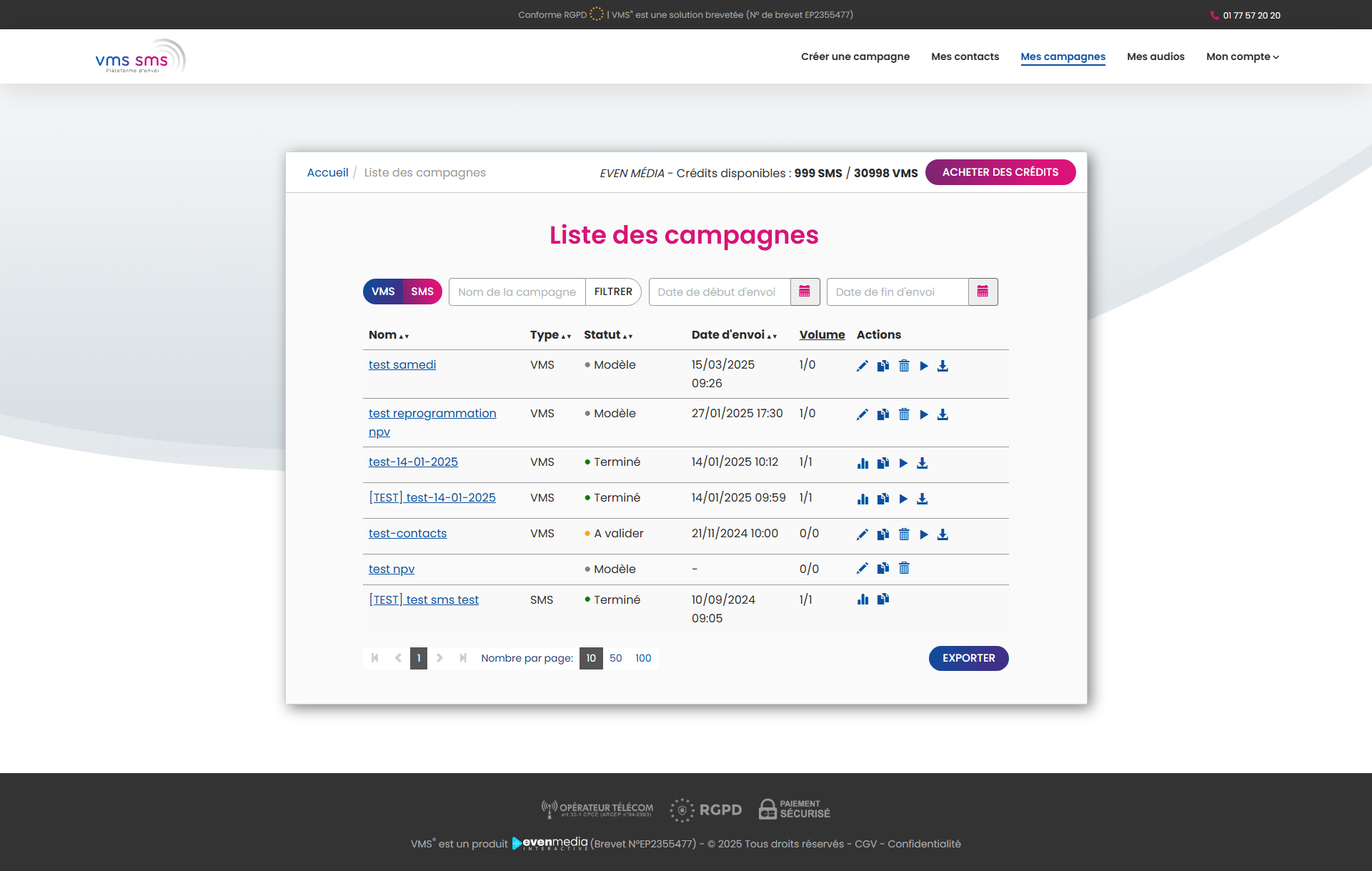Open end date calendar picker

click(983, 292)
